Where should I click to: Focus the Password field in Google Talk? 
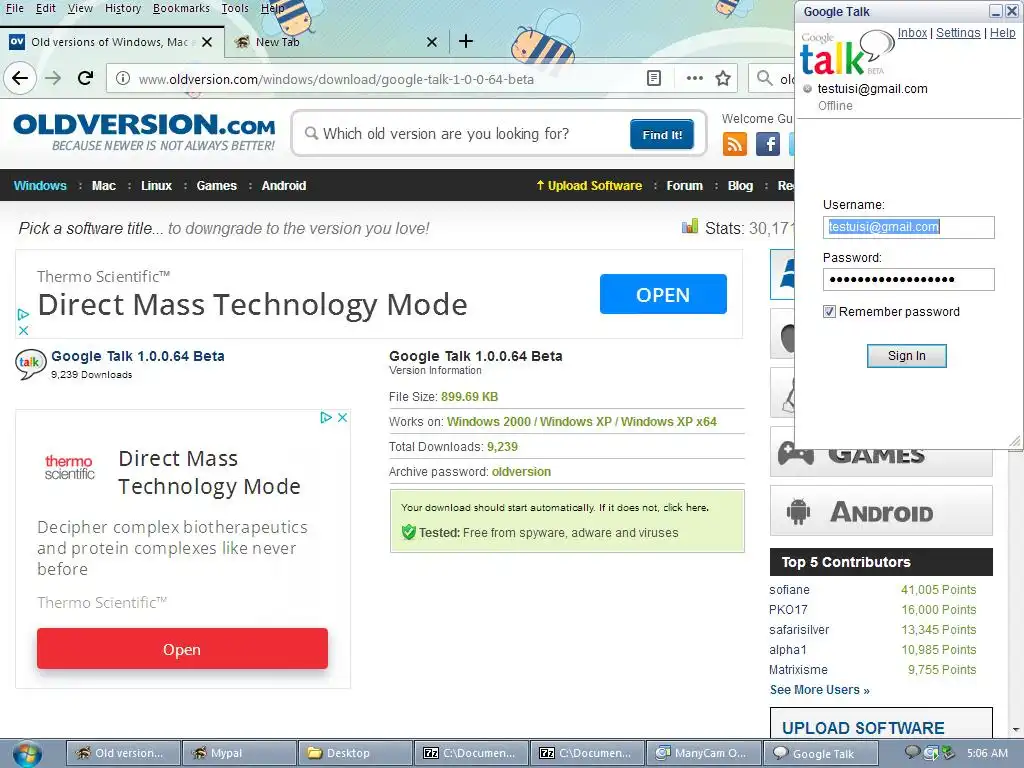908,280
